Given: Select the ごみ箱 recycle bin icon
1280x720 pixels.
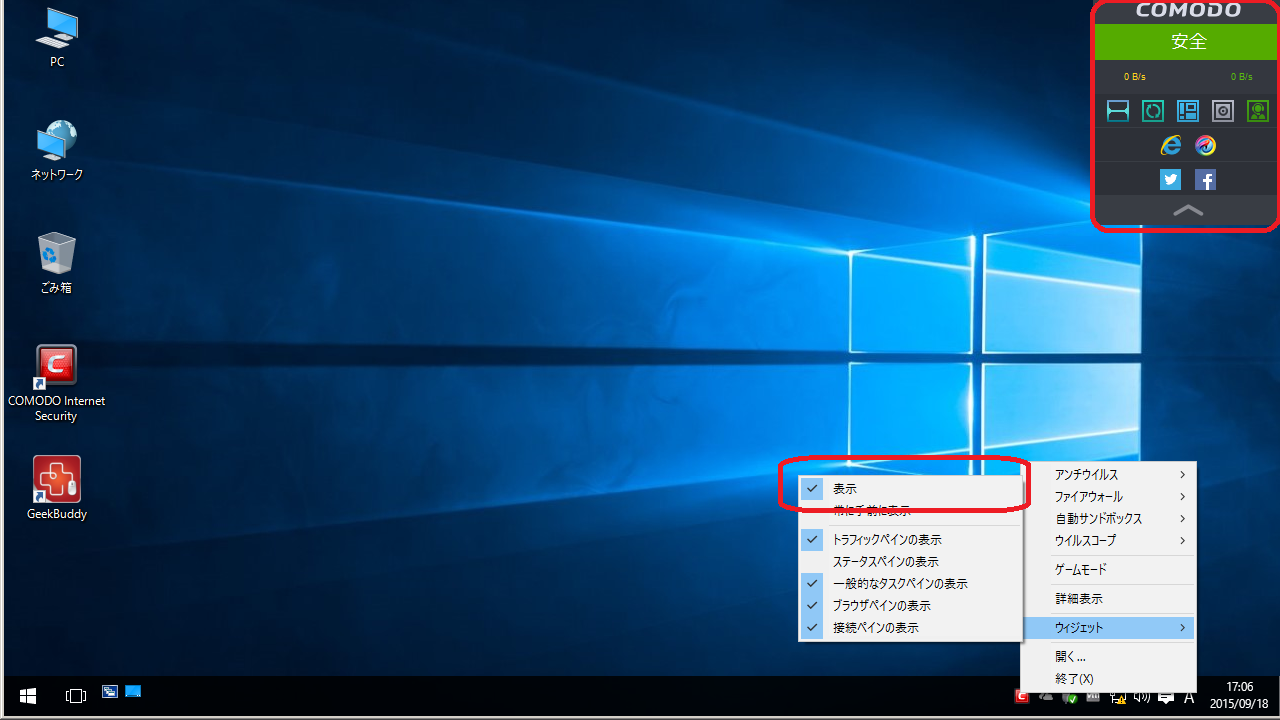Looking at the screenshot, I should coord(57,263).
